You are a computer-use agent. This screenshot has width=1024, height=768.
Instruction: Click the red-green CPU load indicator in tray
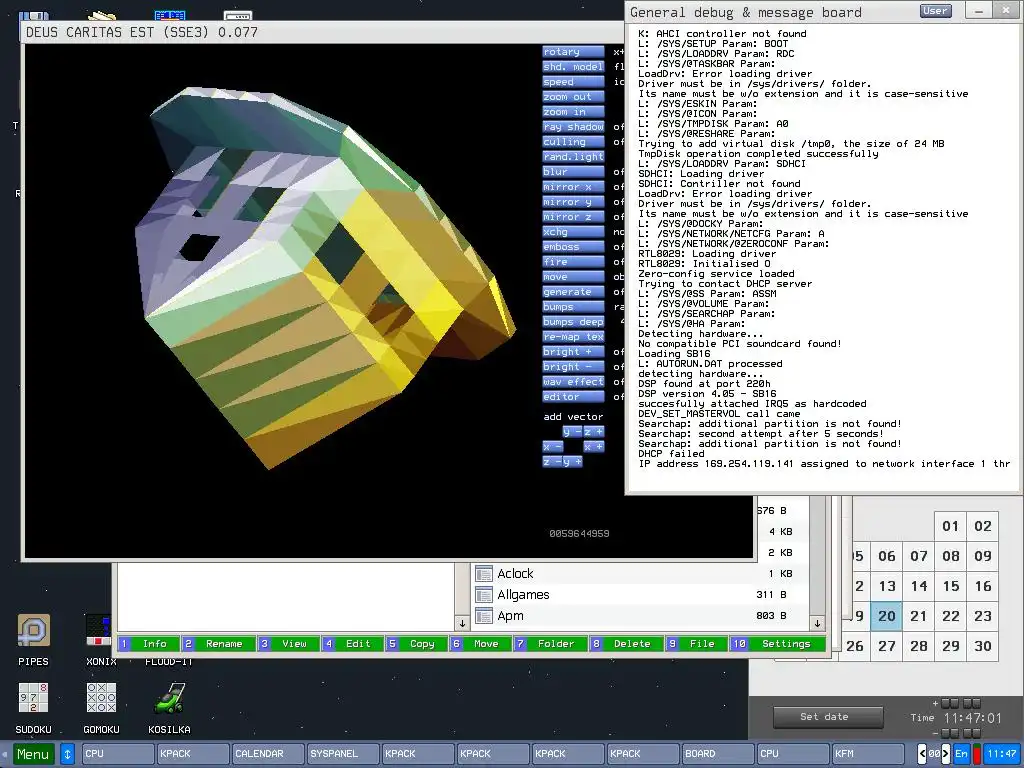coord(976,754)
